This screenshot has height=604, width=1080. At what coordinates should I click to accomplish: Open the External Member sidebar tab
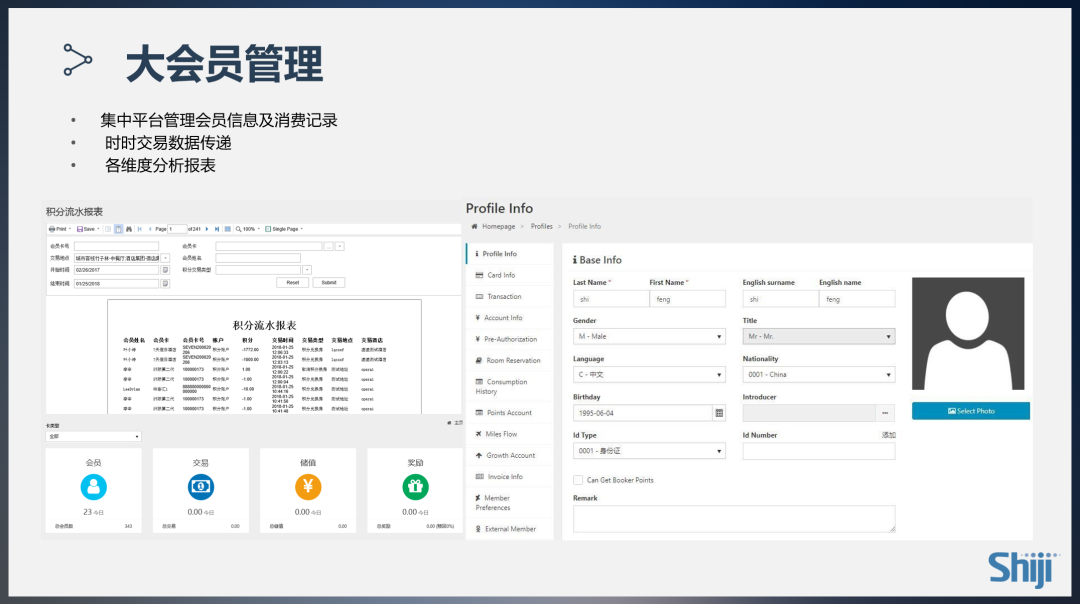point(510,529)
